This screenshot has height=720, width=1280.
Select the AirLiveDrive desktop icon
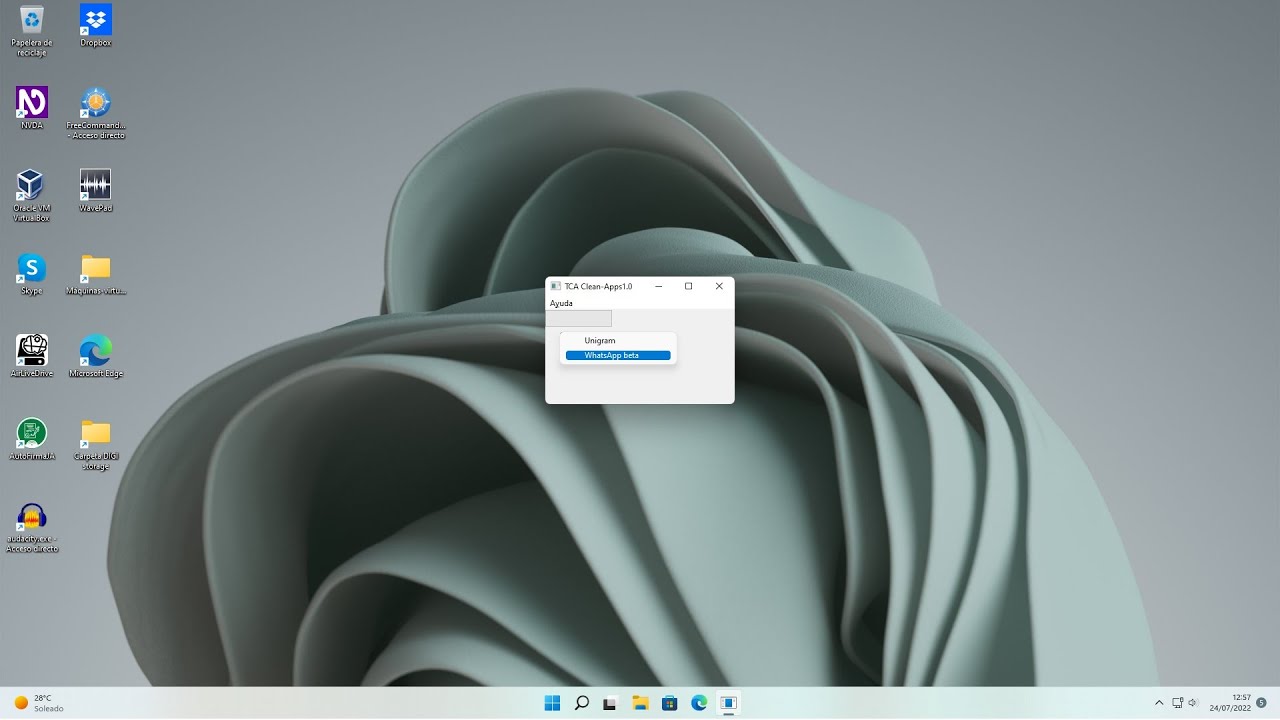tap(32, 356)
